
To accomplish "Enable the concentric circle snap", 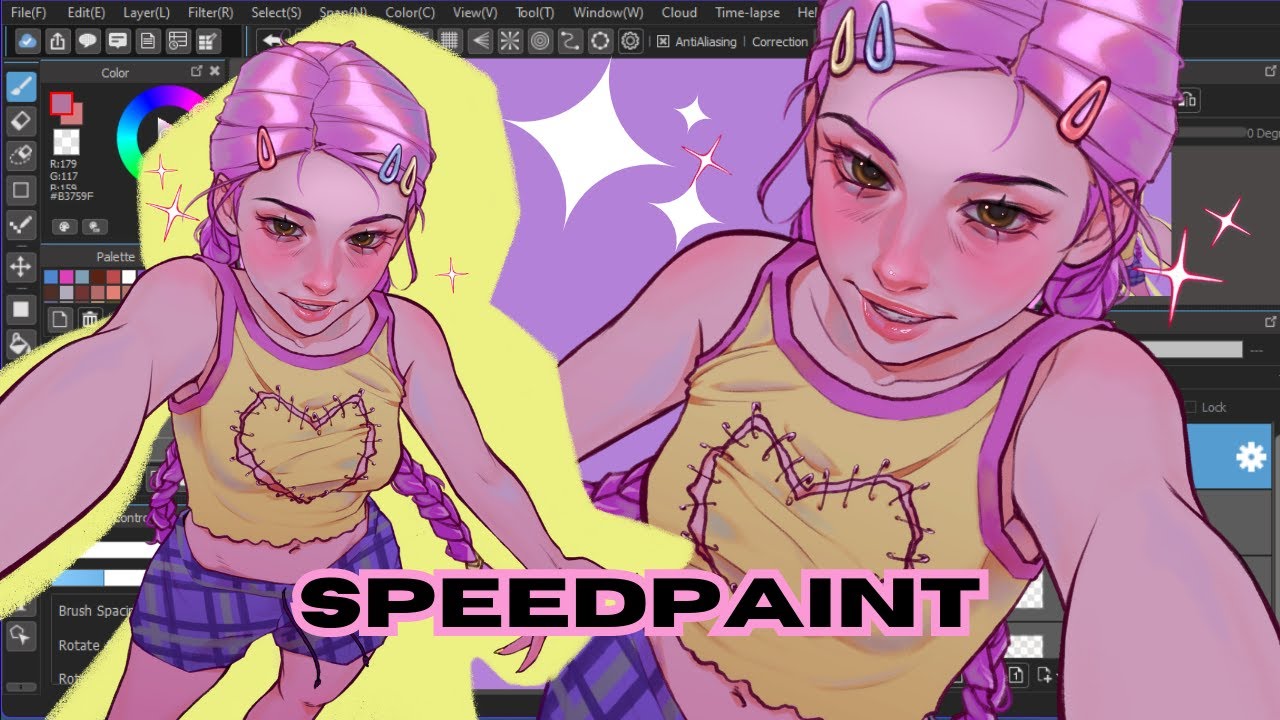I will point(540,41).
